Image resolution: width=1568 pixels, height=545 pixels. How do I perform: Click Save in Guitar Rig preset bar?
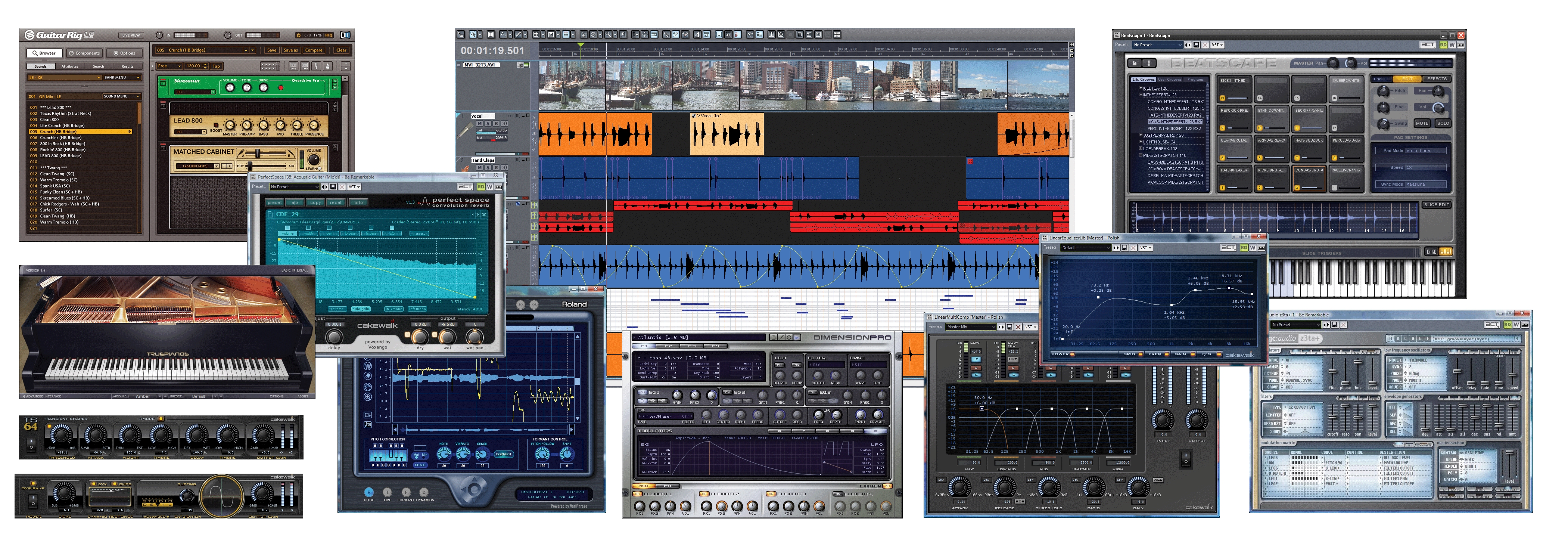click(x=272, y=50)
